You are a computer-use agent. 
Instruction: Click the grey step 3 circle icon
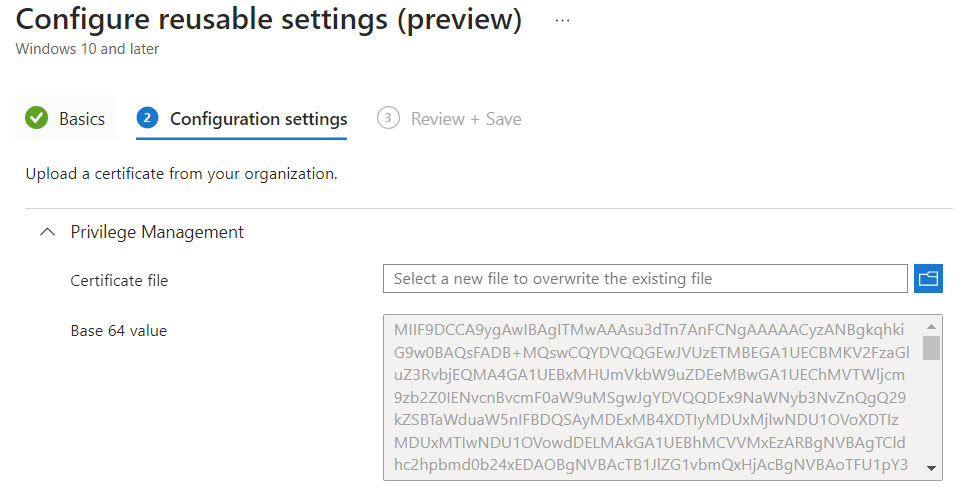pyautogui.click(x=388, y=117)
